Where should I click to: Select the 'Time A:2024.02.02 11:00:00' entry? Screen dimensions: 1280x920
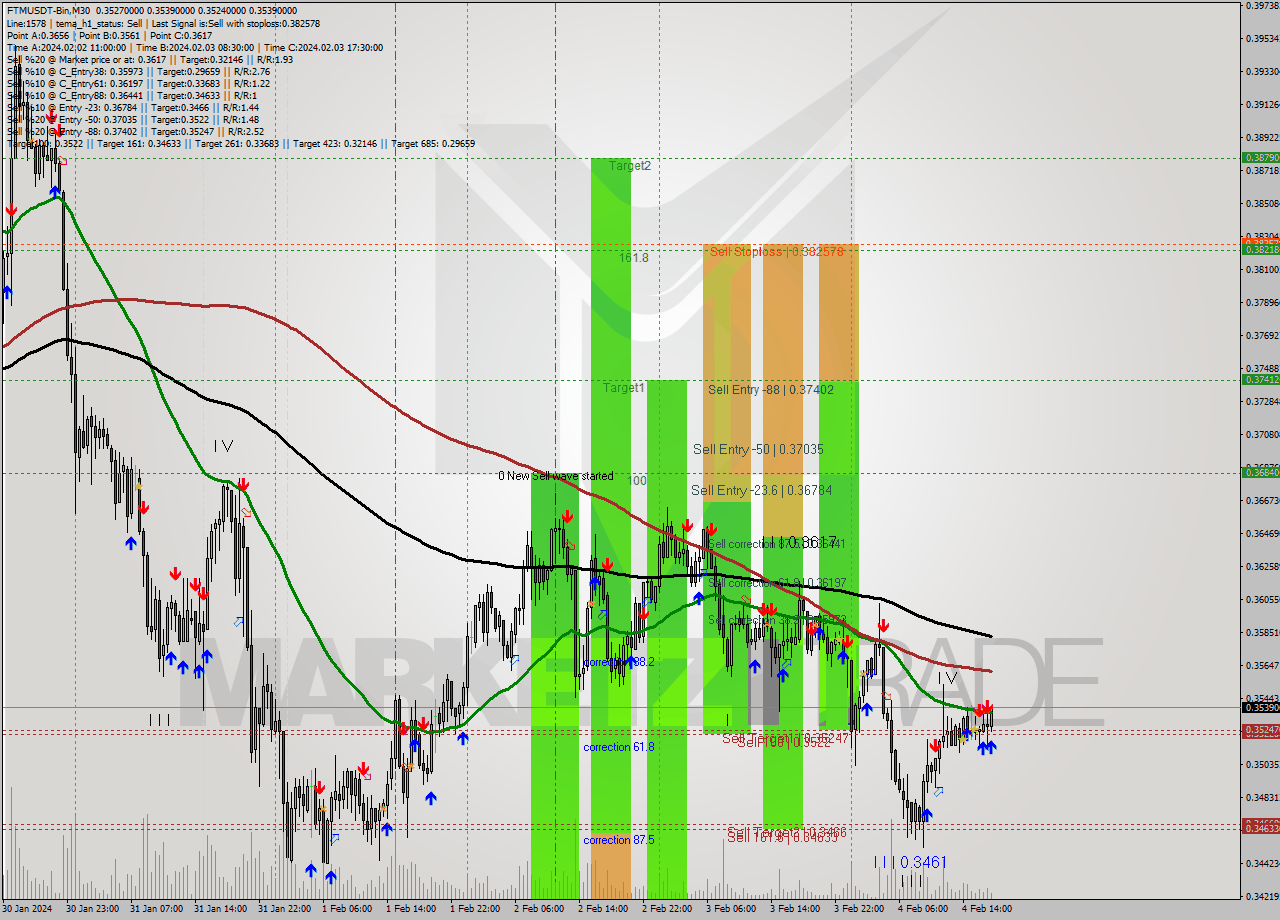(x=66, y=47)
